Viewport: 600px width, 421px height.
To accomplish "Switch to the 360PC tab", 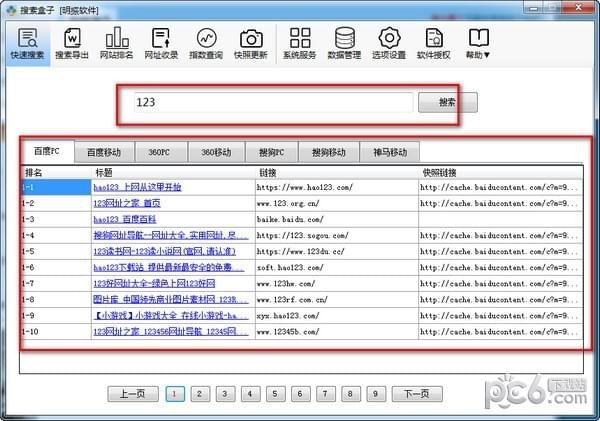I will [161, 152].
